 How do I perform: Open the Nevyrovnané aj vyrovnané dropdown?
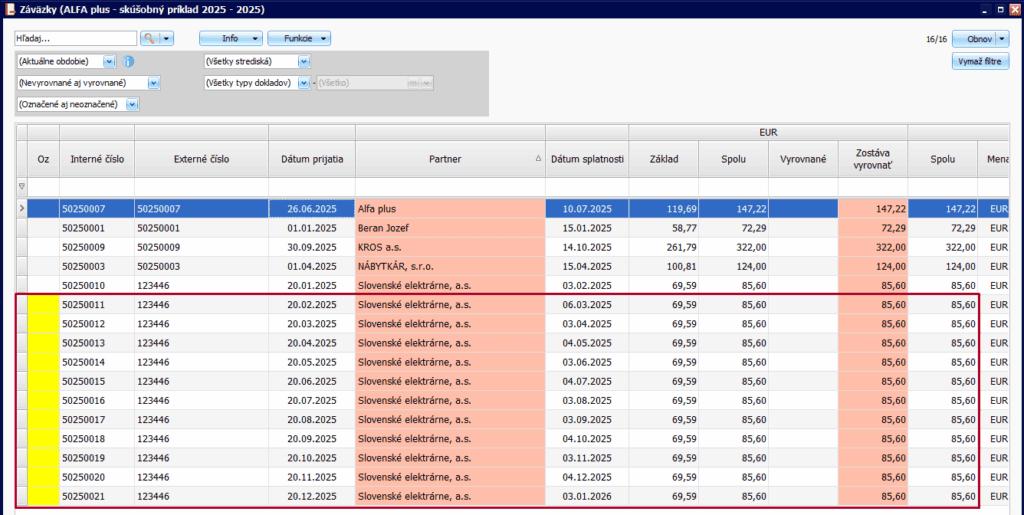[154, 83]
